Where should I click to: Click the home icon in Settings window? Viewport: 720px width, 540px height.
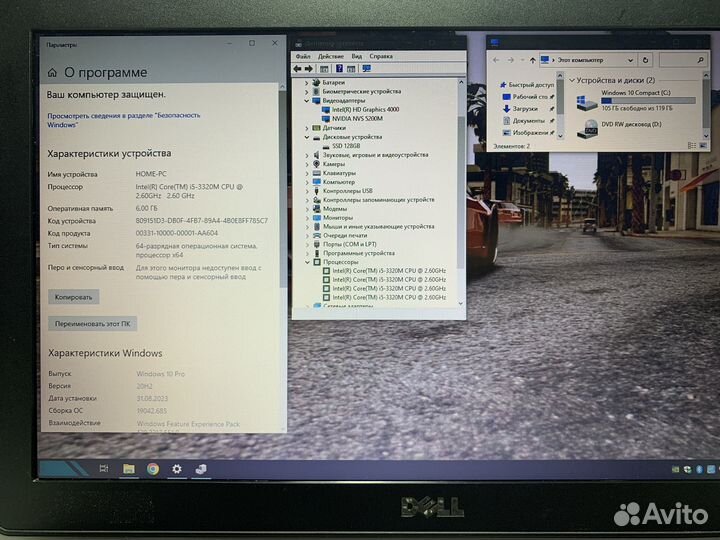click(52, 73)
